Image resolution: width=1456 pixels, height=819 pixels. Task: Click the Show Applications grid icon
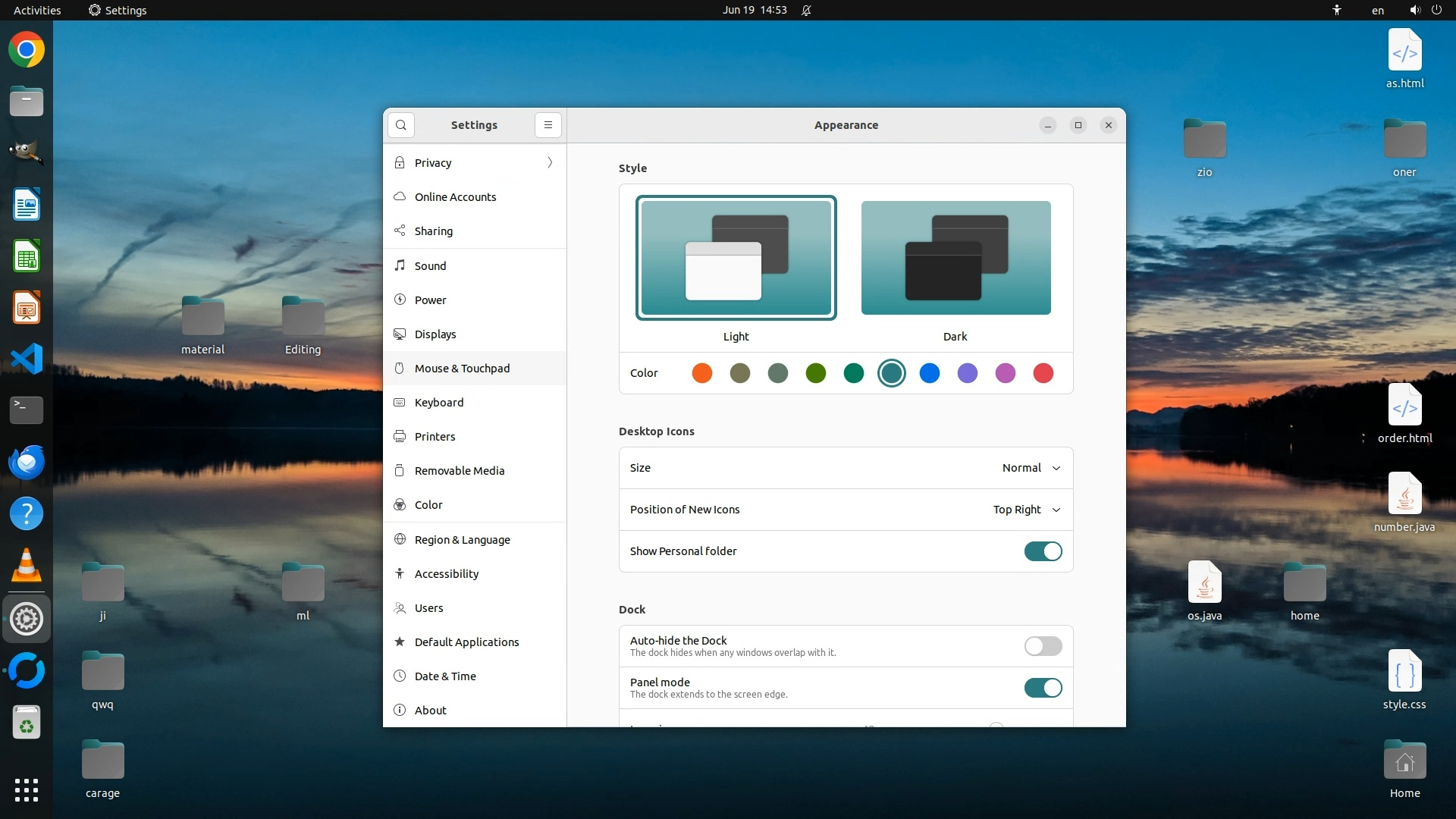pos(27,789)
